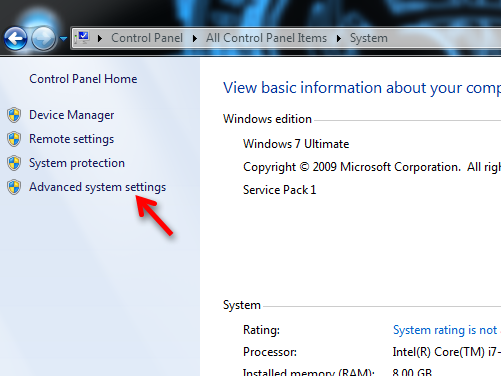Click the shield icon beside System protection
501x376 pixels.
pos(14,163)
